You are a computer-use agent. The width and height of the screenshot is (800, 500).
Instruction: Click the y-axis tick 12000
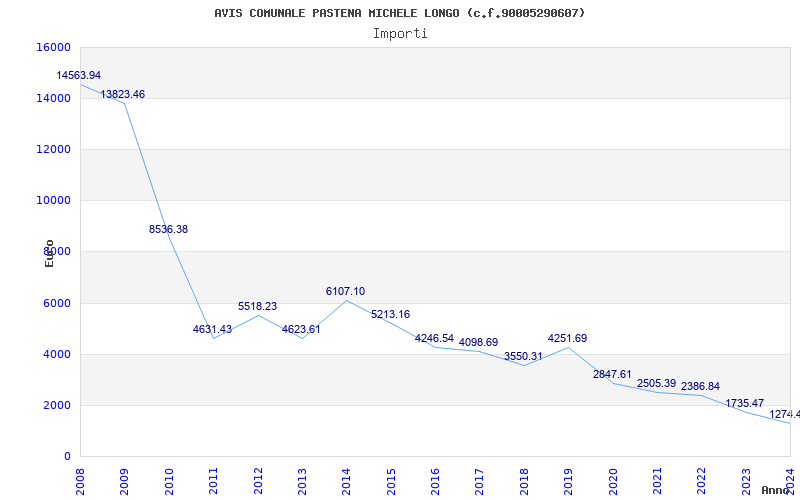(x=54, y=149)
